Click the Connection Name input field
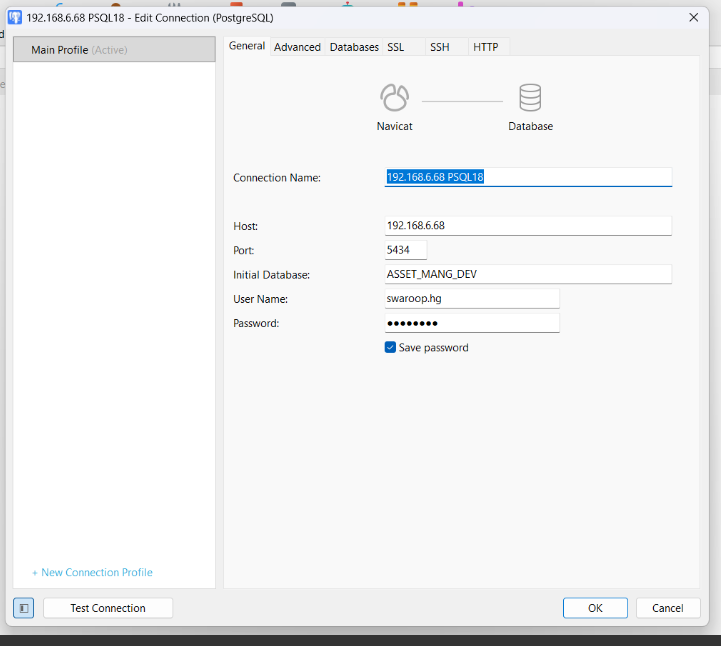Screen dimensions: 721x646 pyautogui.click(x=528, y=177)
